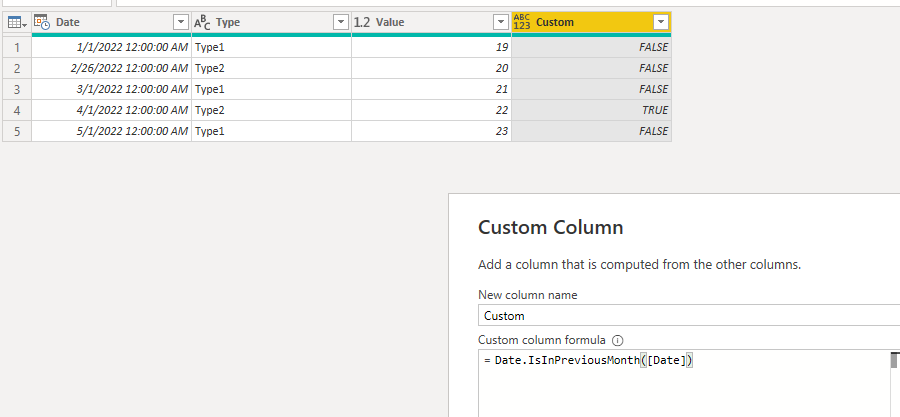Click the cell 5/1/2022 12:00:00 AM
Viewport: 900px width, 417px height.
111,131
